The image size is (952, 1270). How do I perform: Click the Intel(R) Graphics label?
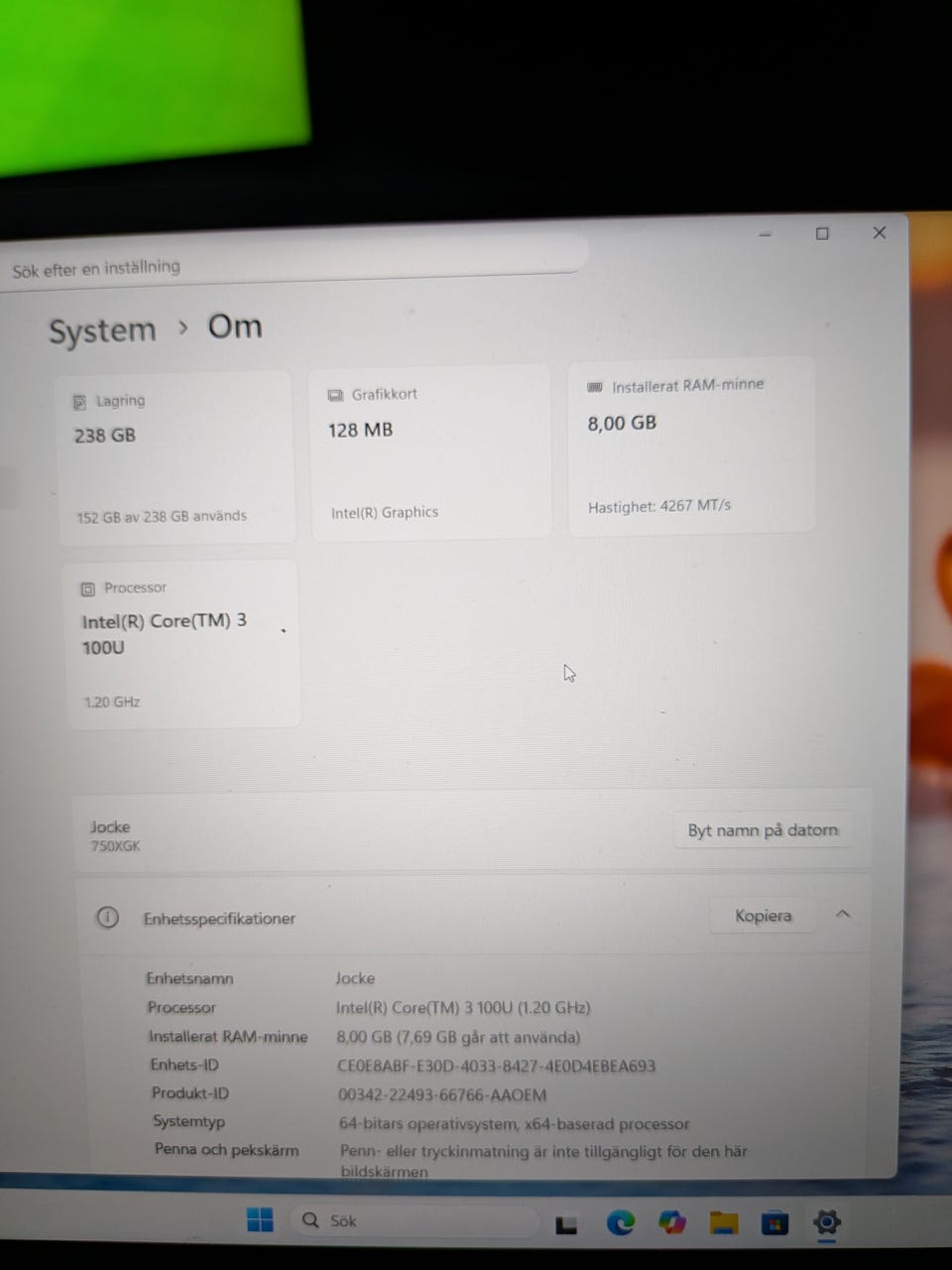385,512
